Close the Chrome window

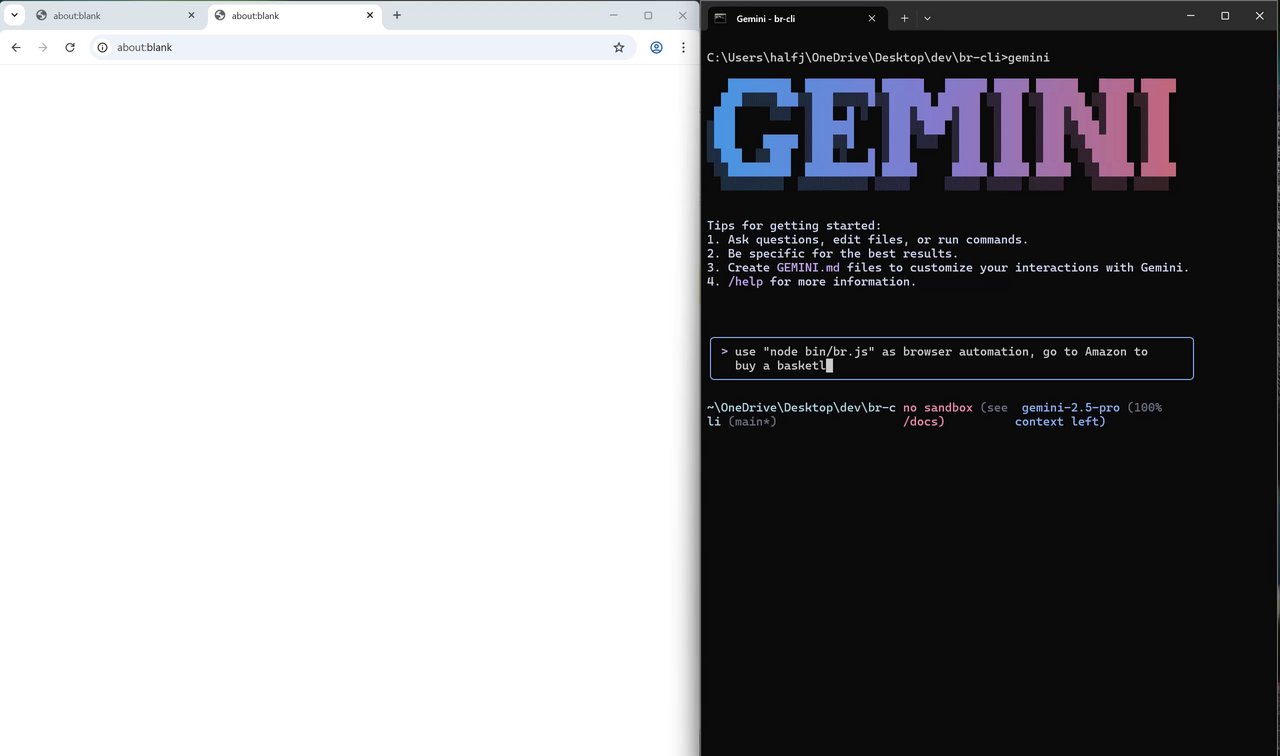click(x=683, y=15)
